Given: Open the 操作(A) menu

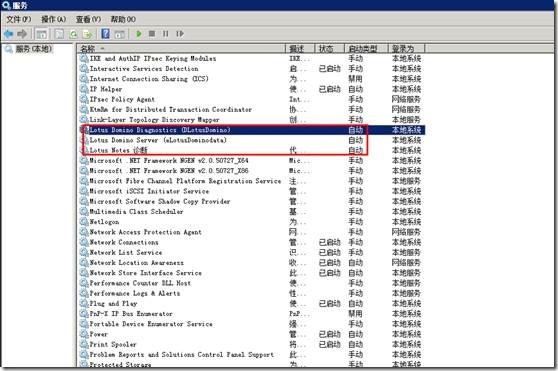Looking at the screenshot, I should click(x=53, y=19).
